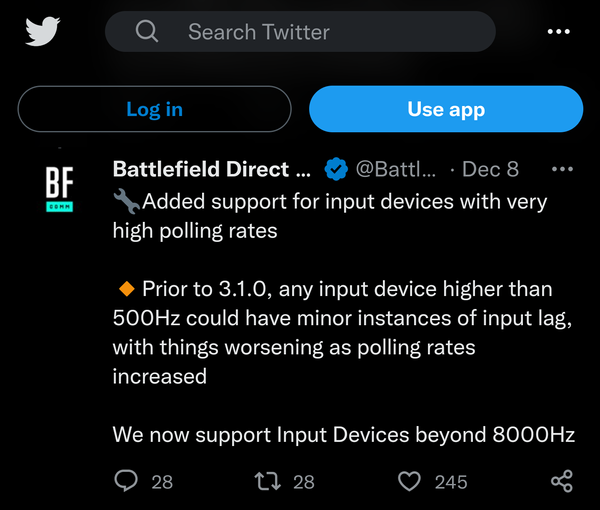Viewport: 600px width, 510px height.
Task: Click the search magnifier icon
Action: pyautogui.click(x=147, y=32)
